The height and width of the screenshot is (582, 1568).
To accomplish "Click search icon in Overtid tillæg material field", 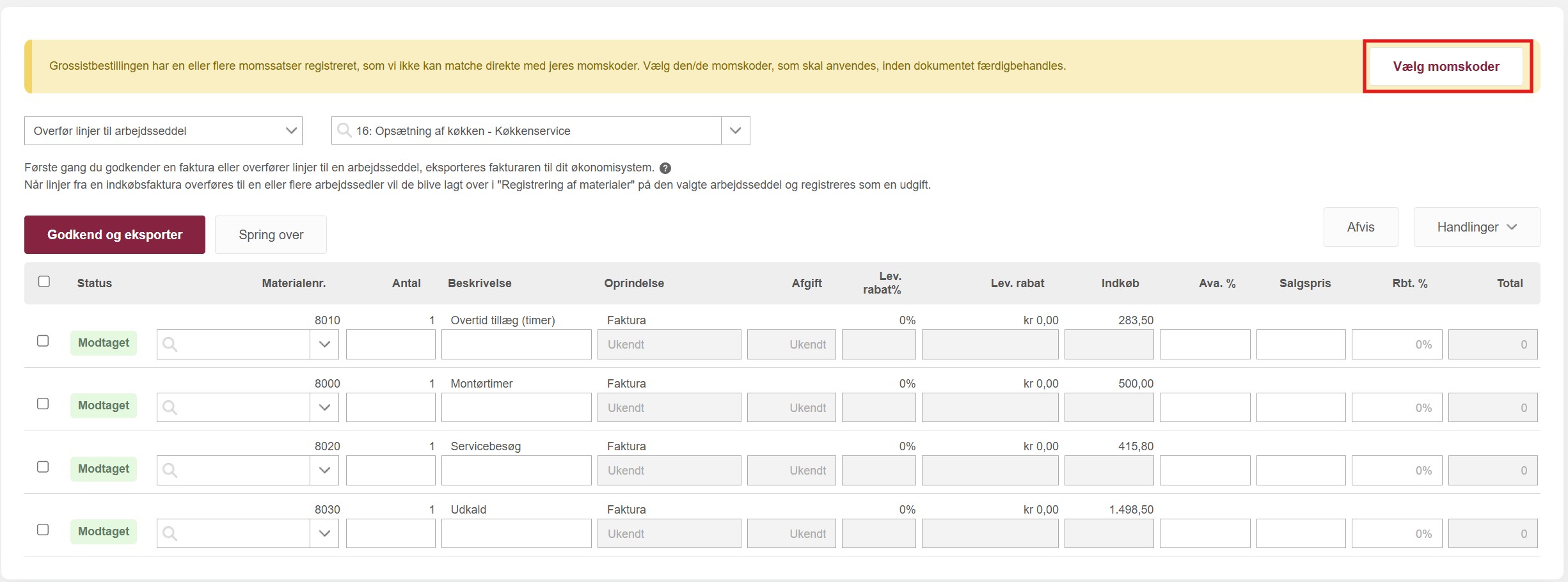I will [170, 344].
